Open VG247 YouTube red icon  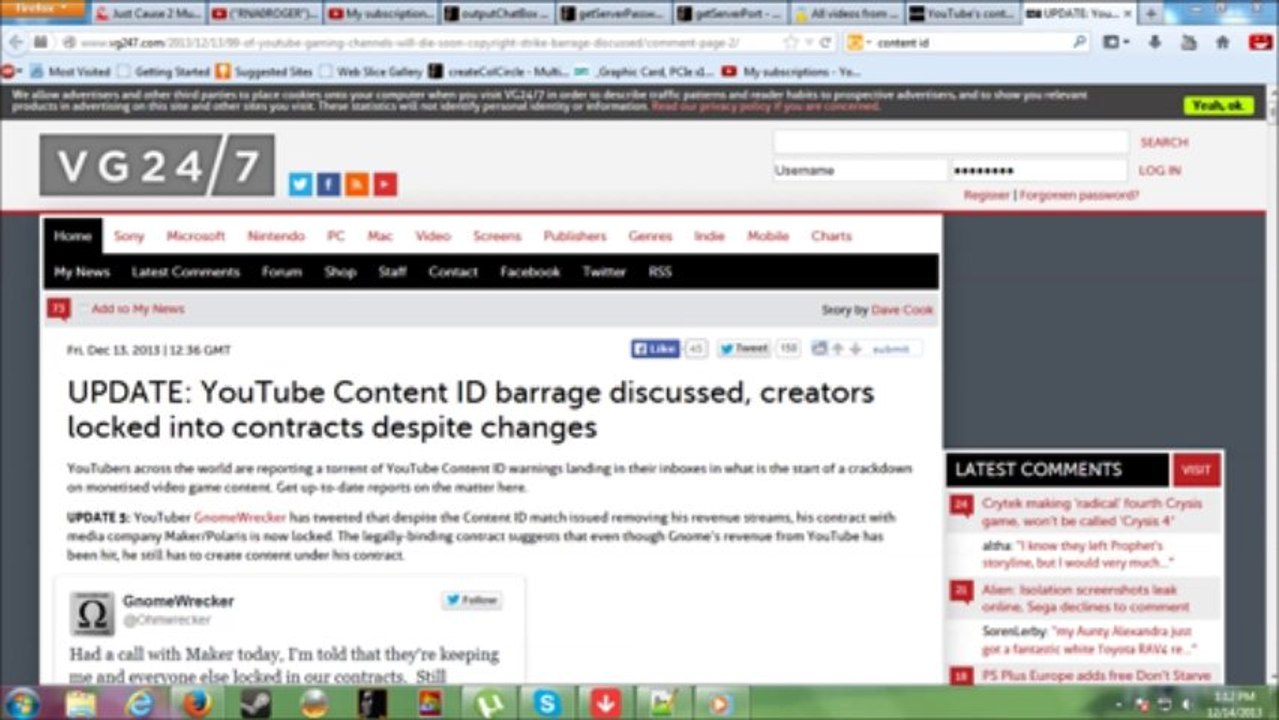pyautogui.click(x=386, y=184)
